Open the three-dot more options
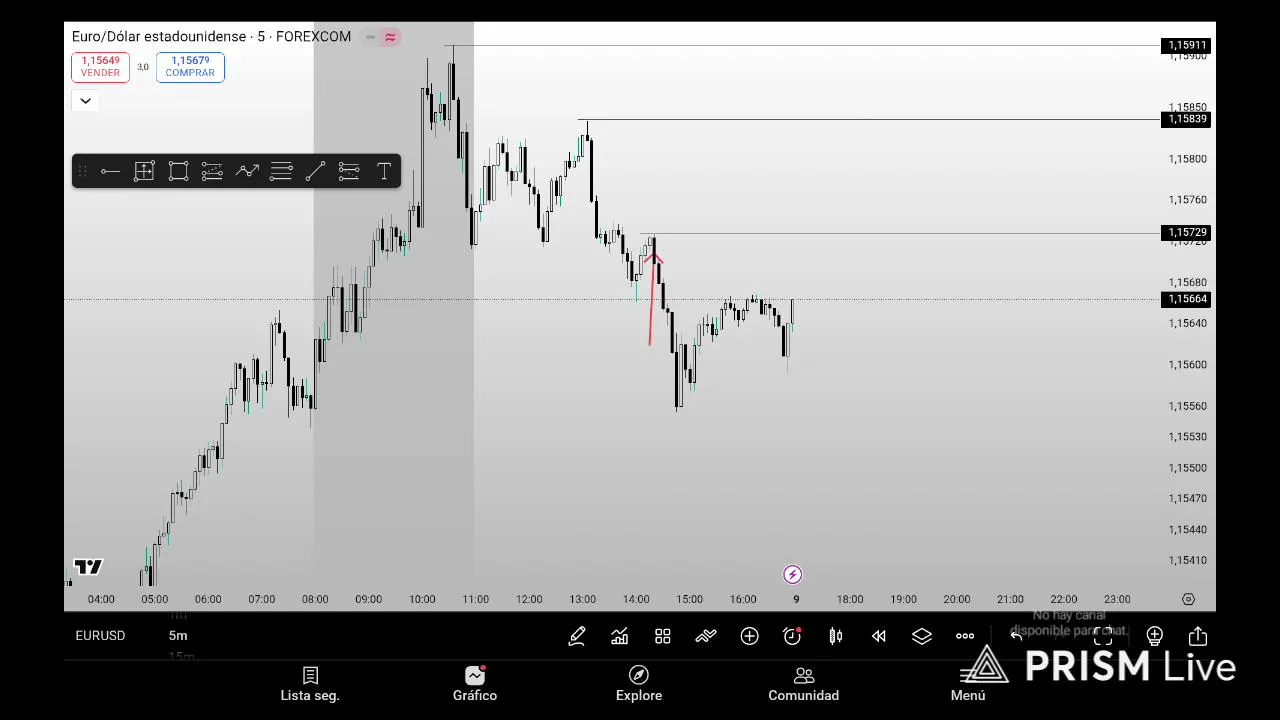Viewport: 1280px width, 720px height. 965,636
